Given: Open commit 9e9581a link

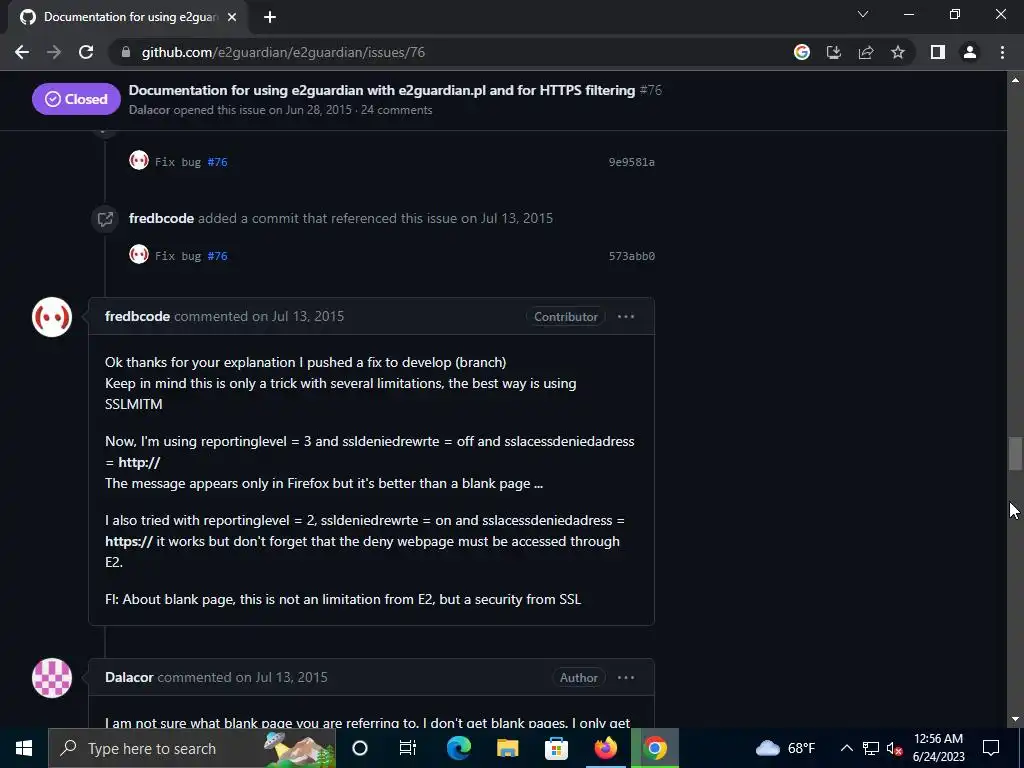Looking at the screenshot, I should (632, 162).
